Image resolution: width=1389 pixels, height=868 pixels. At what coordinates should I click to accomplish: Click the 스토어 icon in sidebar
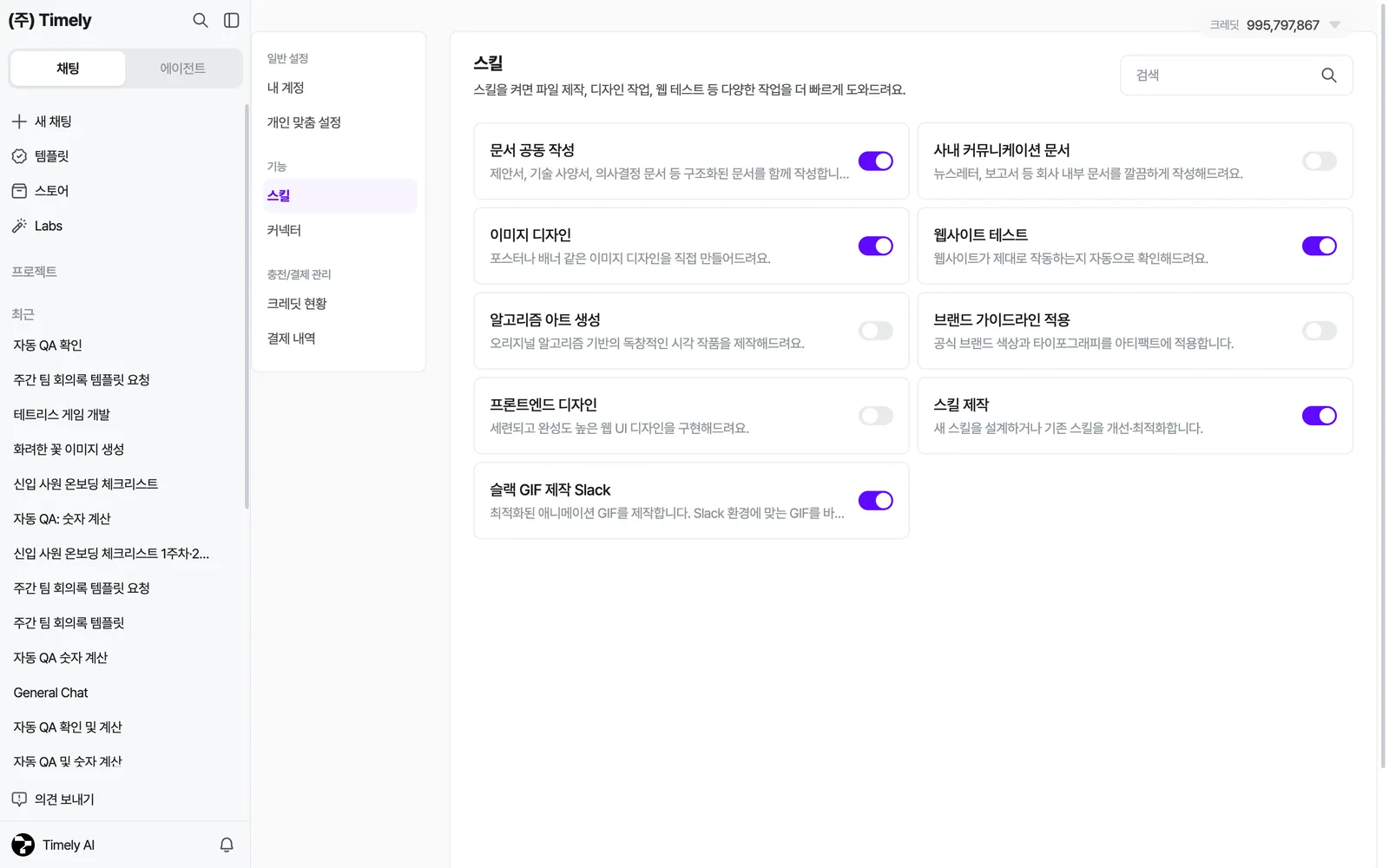[x=19, y=191]
